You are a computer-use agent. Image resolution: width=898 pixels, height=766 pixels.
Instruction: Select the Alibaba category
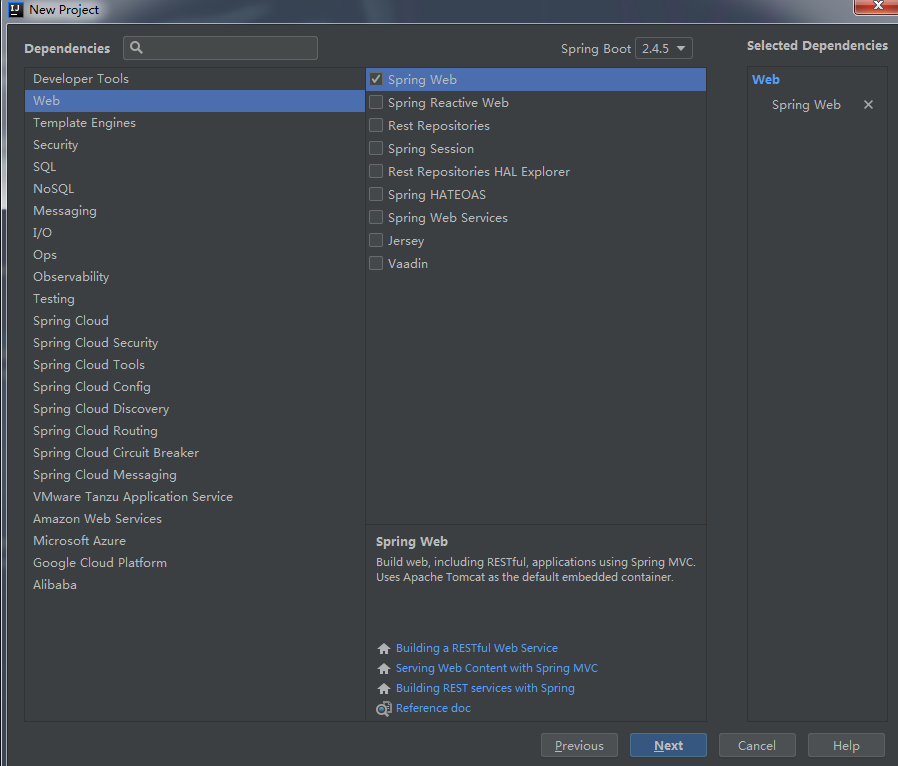[195, 585]
